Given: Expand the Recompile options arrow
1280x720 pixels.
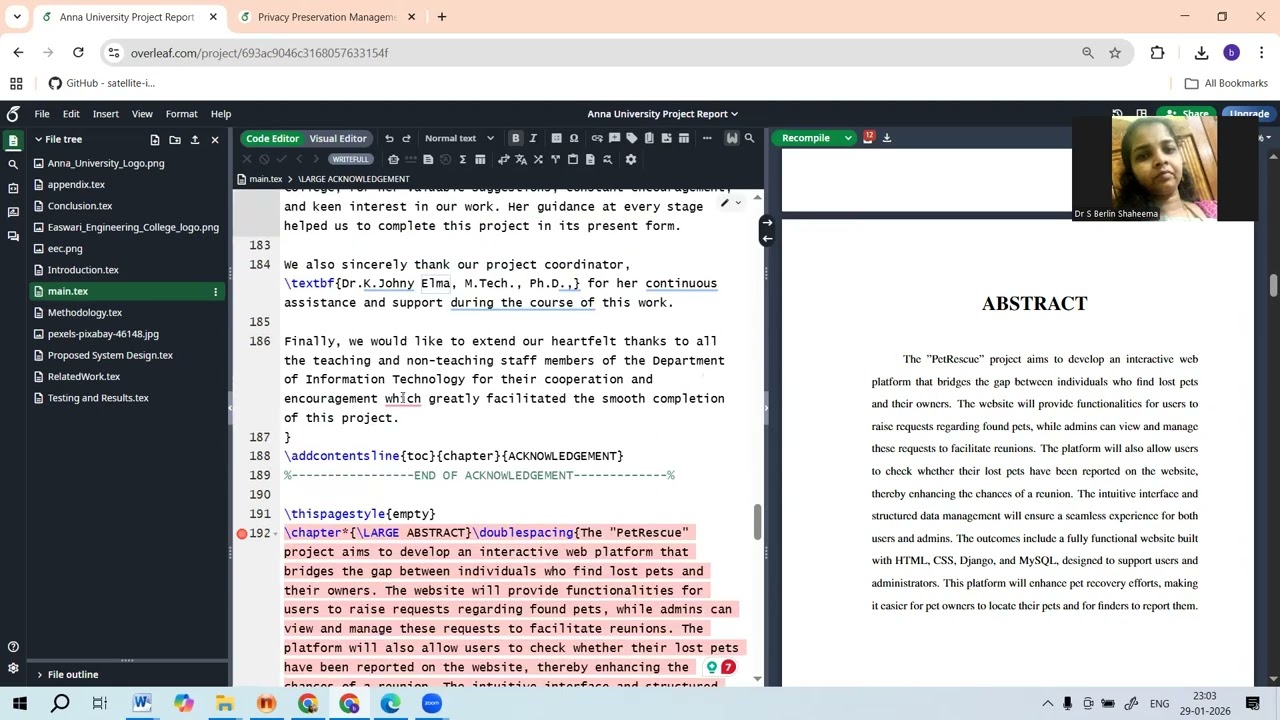Looking at the screenshot, I should (x=848, y=138).
